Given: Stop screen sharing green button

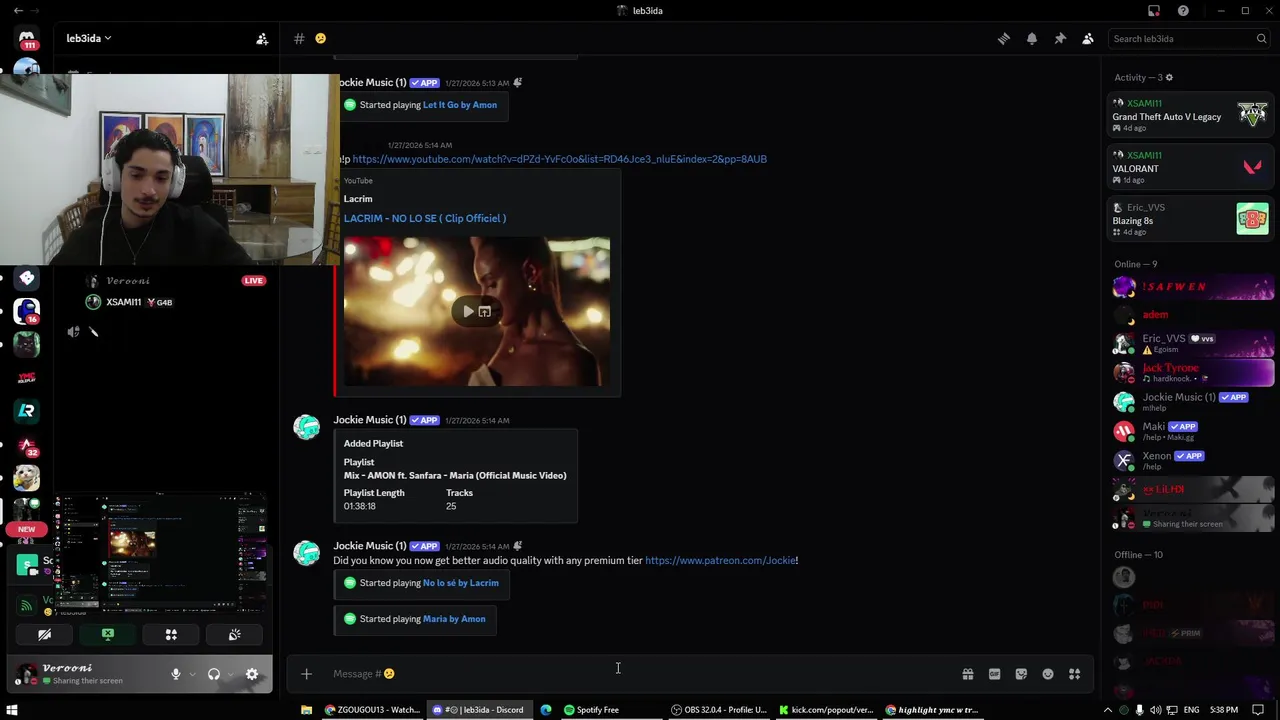Looking at the screenshot, I should tap(108, 635).
